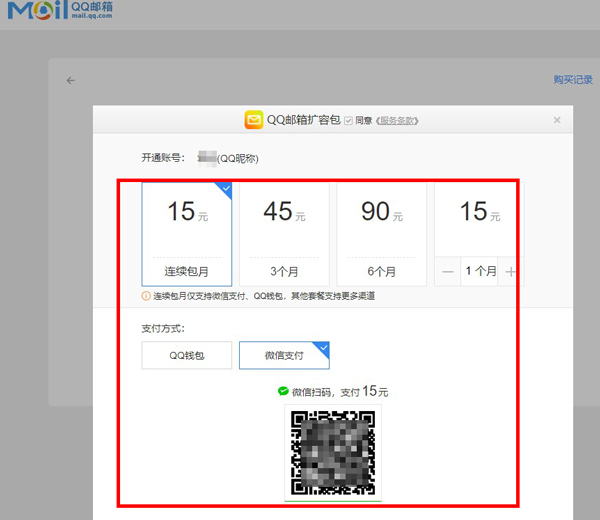Close the payment dialog

coord(557,120)
